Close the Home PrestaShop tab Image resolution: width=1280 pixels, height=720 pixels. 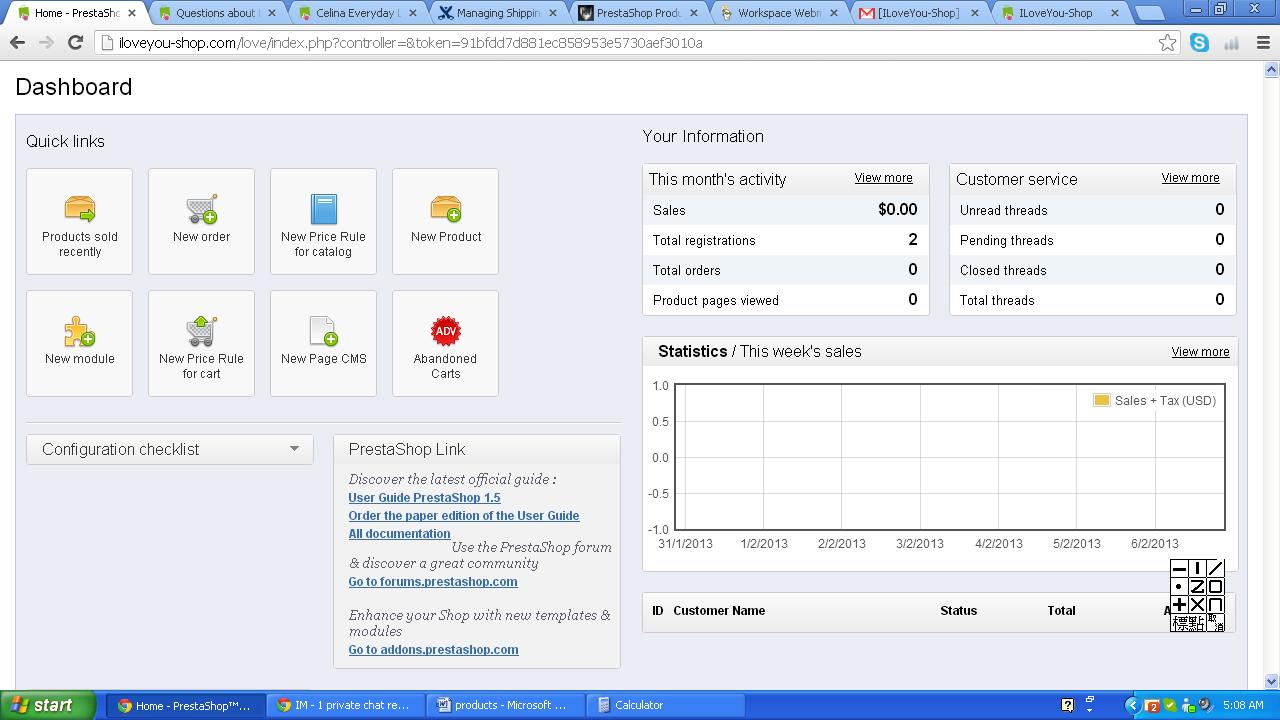coord(131,13)
